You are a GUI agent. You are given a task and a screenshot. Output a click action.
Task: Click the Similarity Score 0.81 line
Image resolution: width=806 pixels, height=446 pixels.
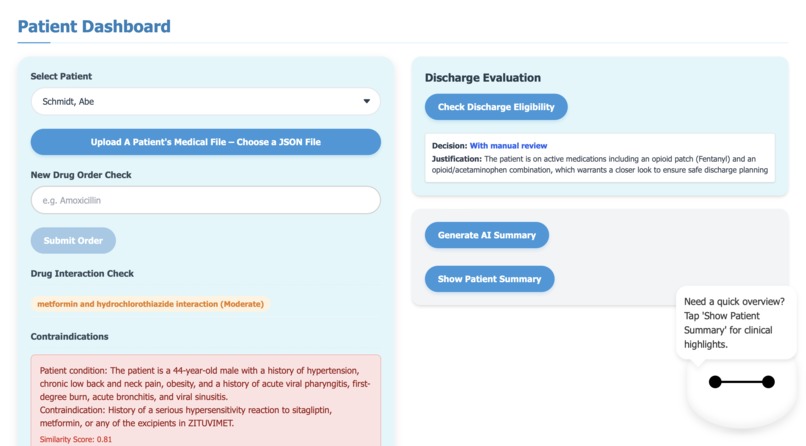pyautogui.click(x=76, y=439)
